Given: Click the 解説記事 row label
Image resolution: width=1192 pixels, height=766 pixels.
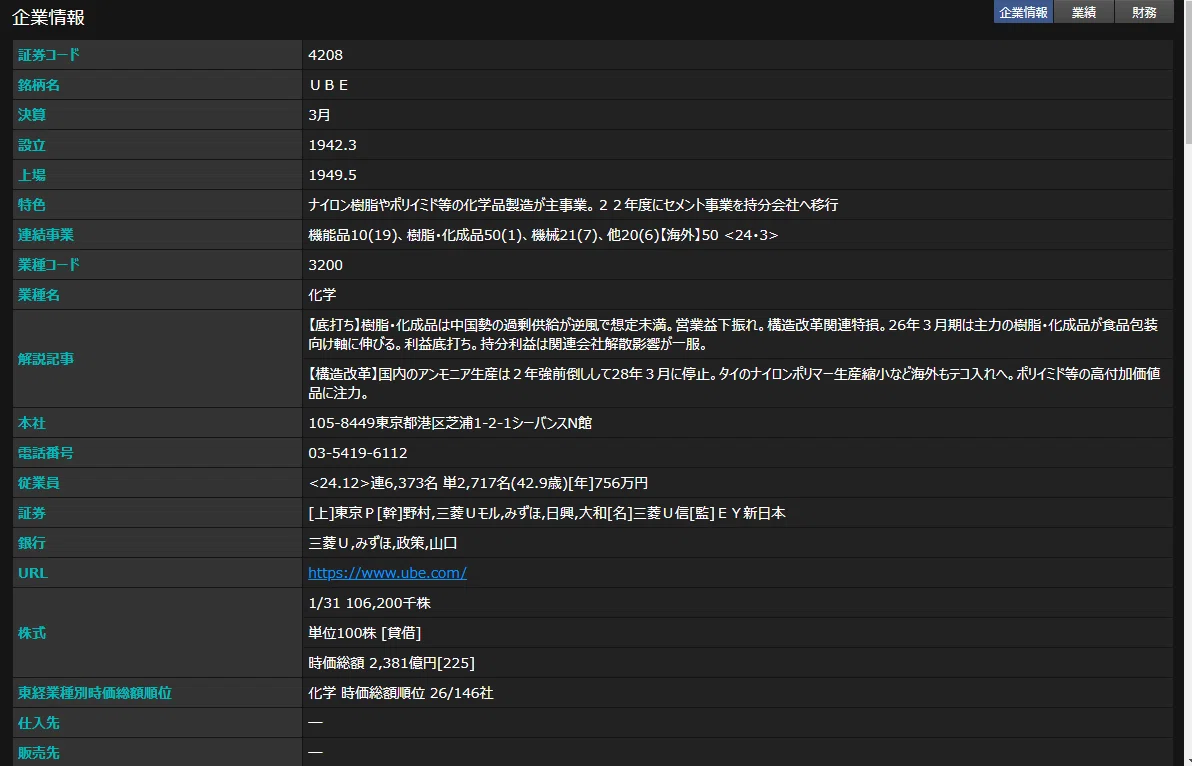Looking at the screenshot, I should 46,359.
